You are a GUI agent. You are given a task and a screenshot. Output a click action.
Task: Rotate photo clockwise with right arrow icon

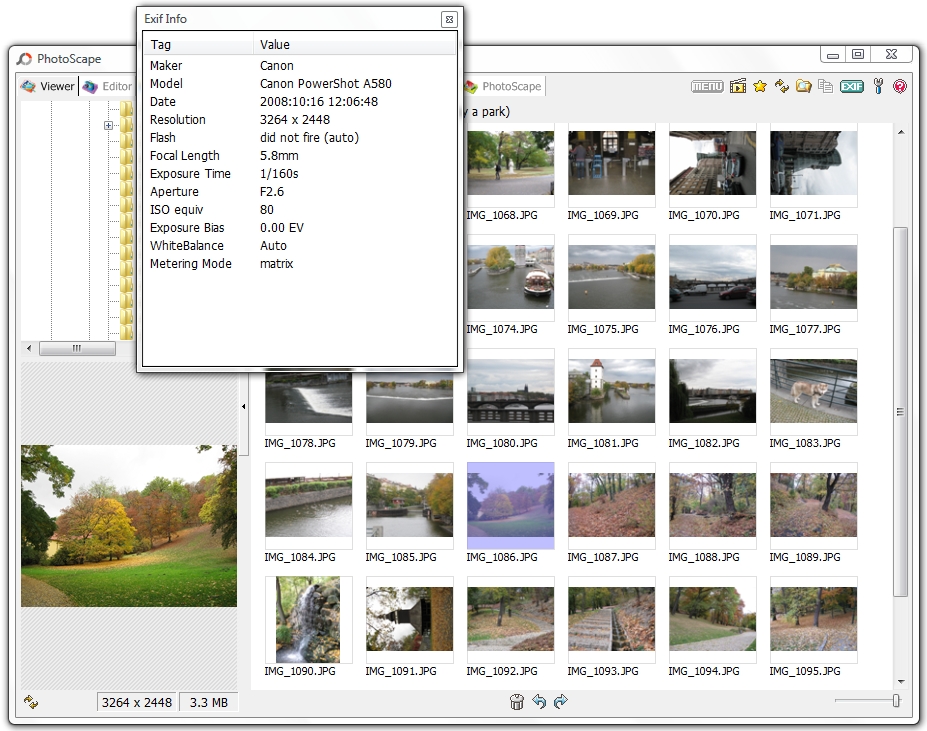tap(560, 701)
